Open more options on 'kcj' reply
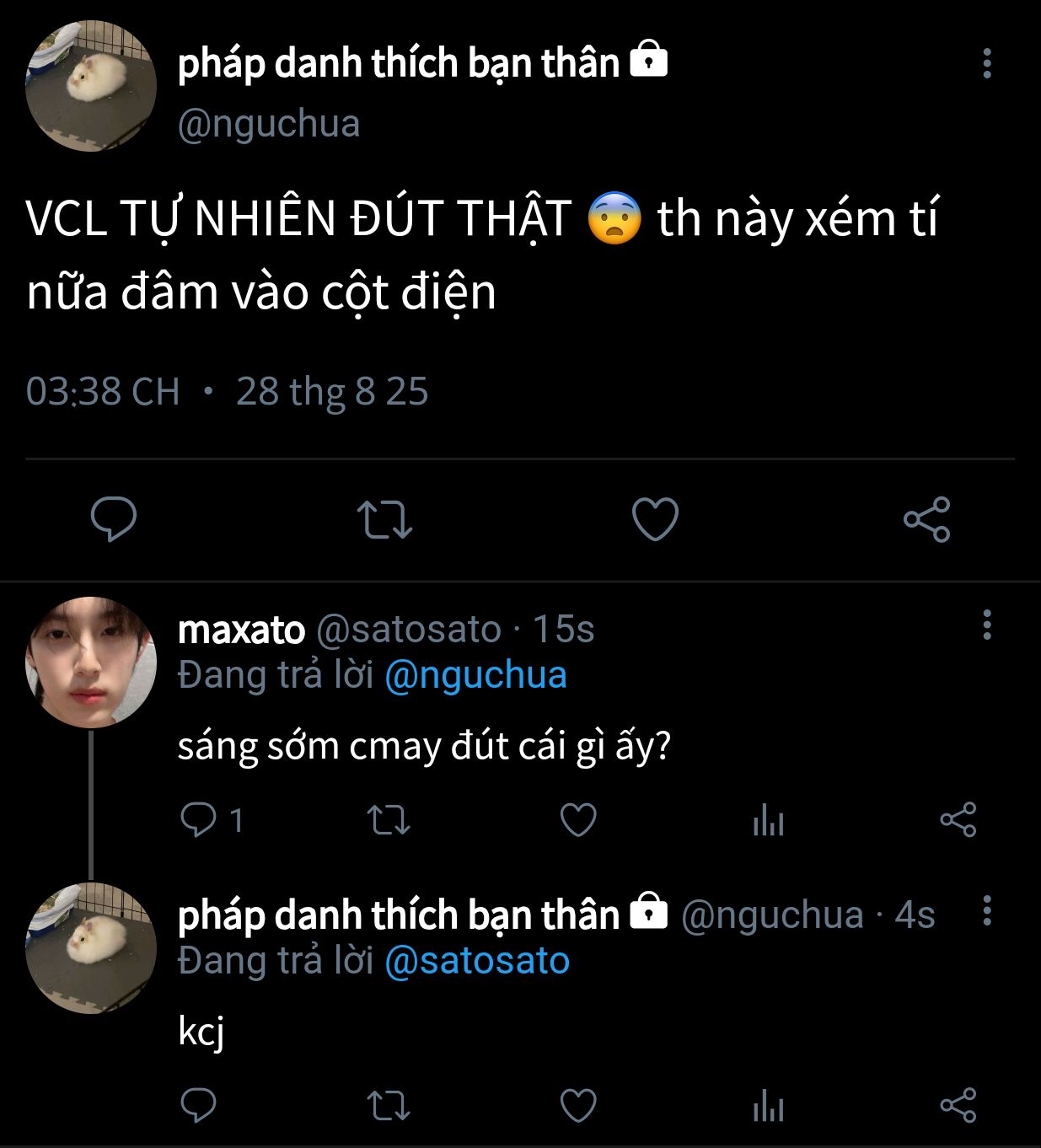The height and width of the screenshot is (1148, 1041). (x=987, y=911)
